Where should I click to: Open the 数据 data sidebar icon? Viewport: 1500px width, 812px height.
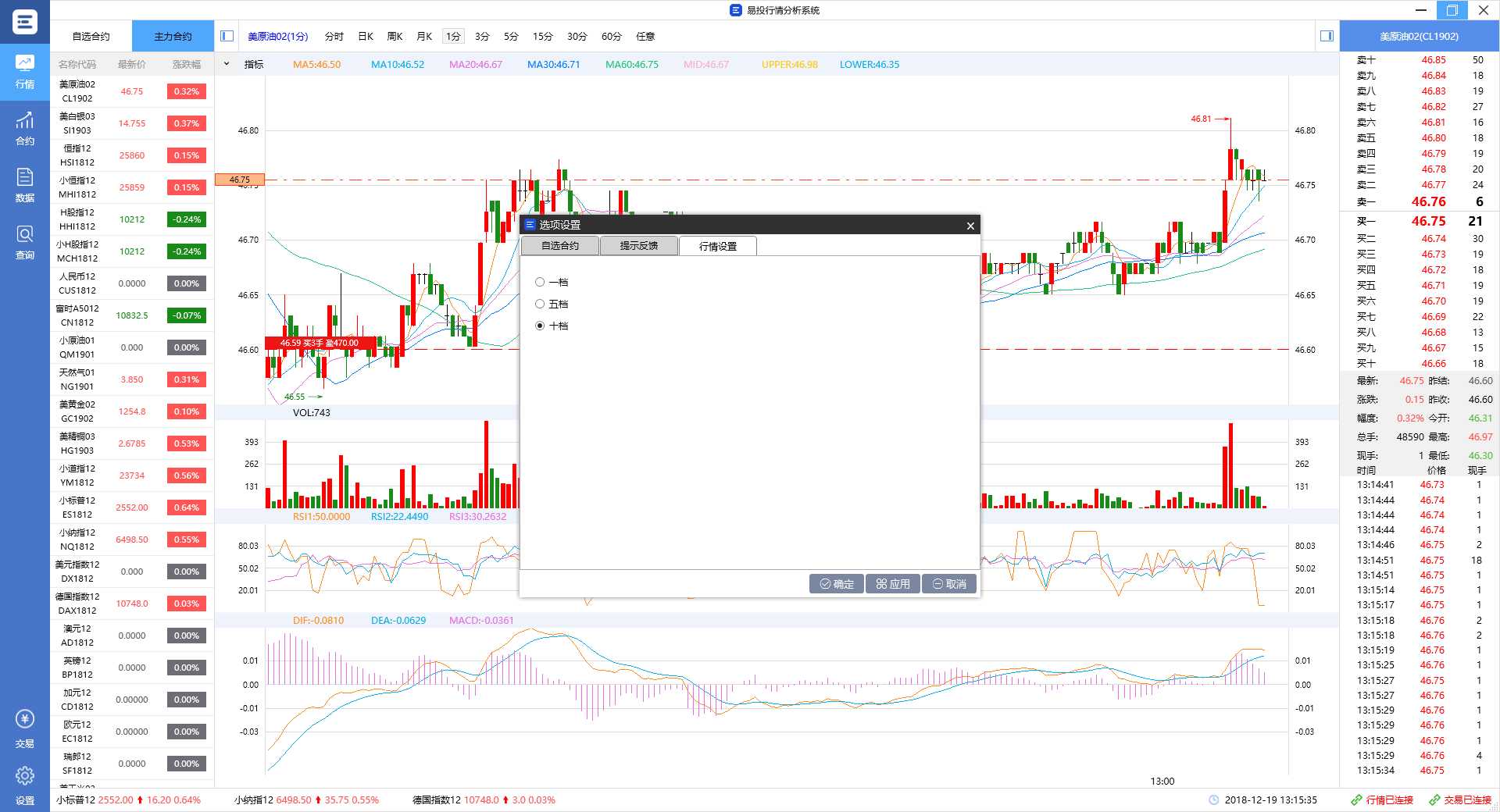(x=25, y=186)
